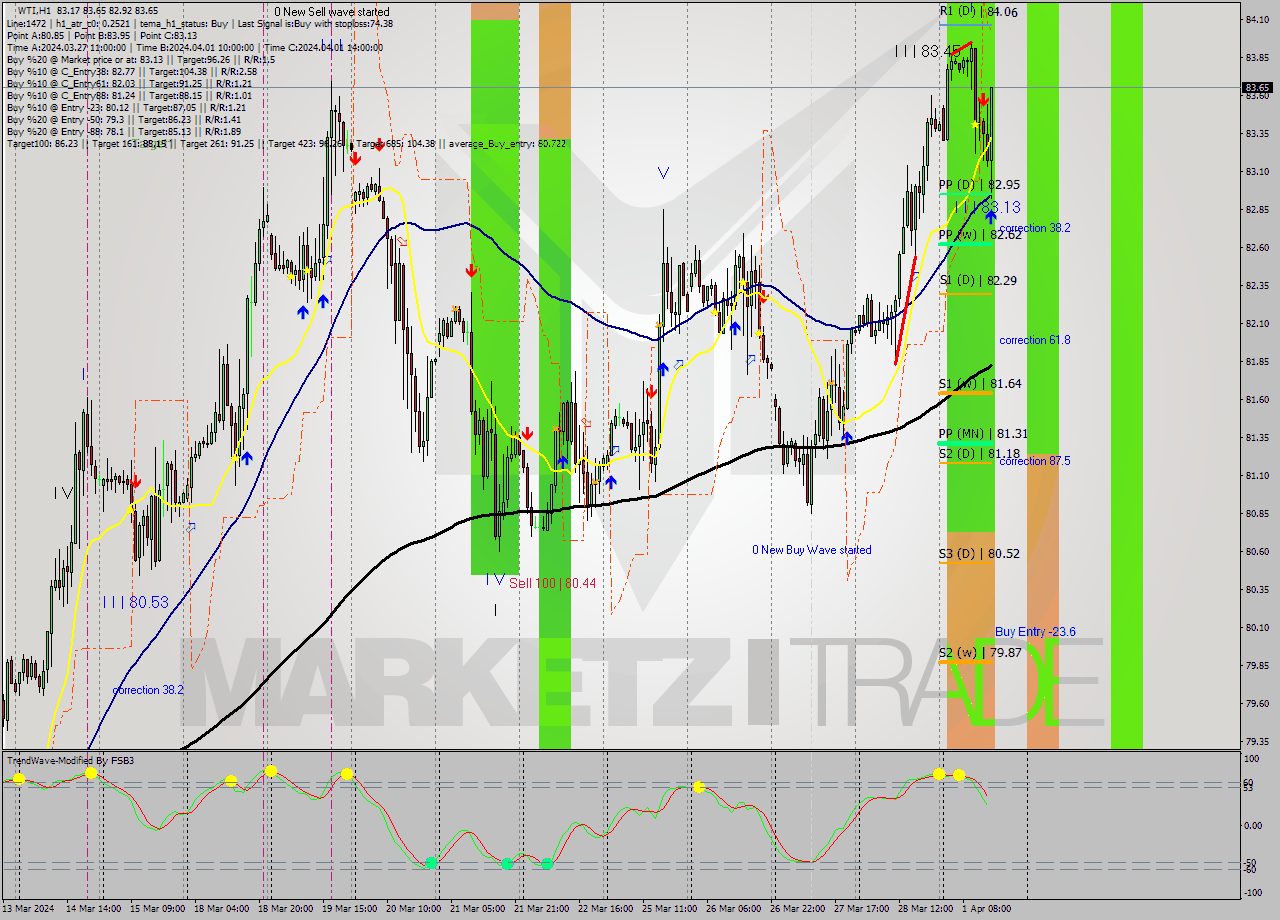Click the 'Buy %20 @ Entry -88: 78.1' line

click(123, 131)
